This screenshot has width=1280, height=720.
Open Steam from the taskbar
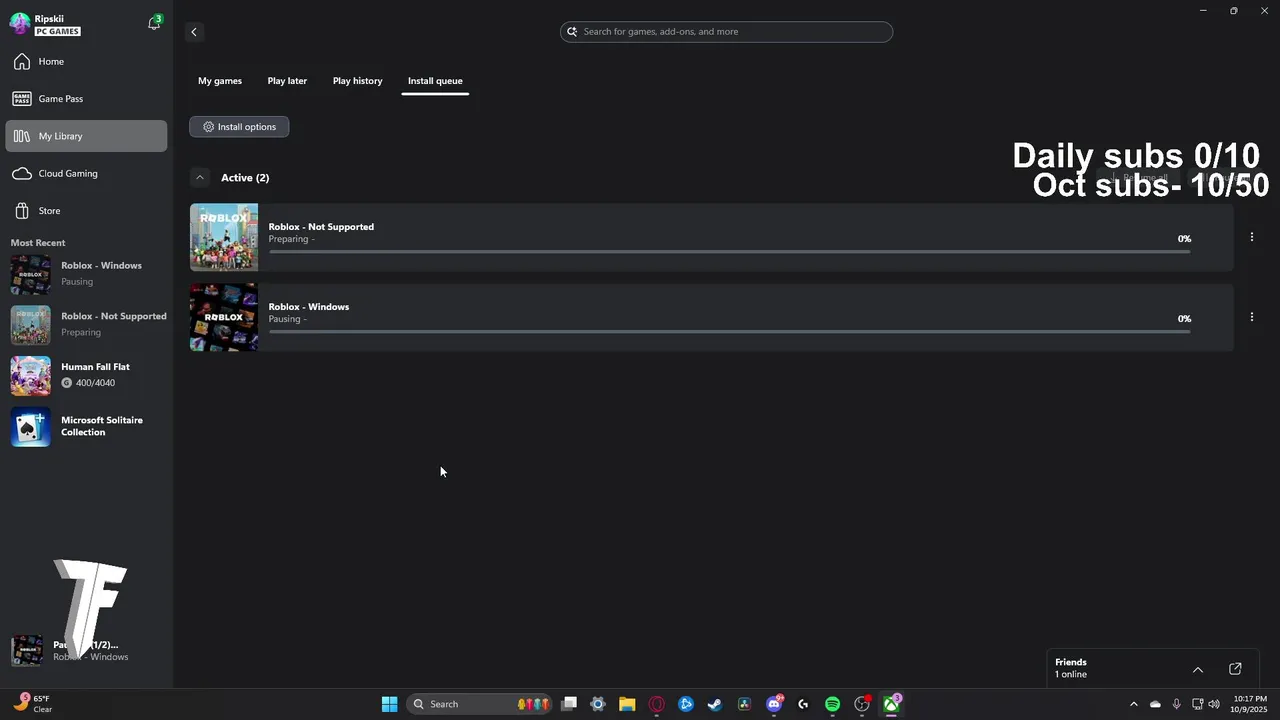click(715, 704)
